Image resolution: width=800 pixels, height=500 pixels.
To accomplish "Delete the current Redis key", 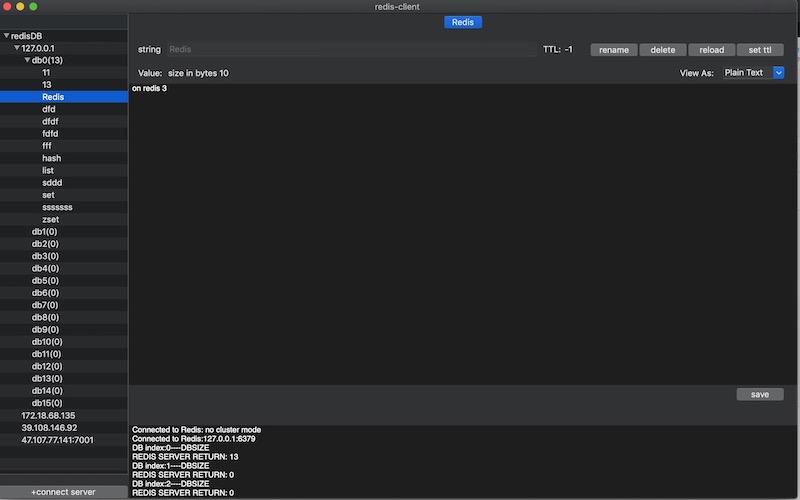I will tap(662, 50).
